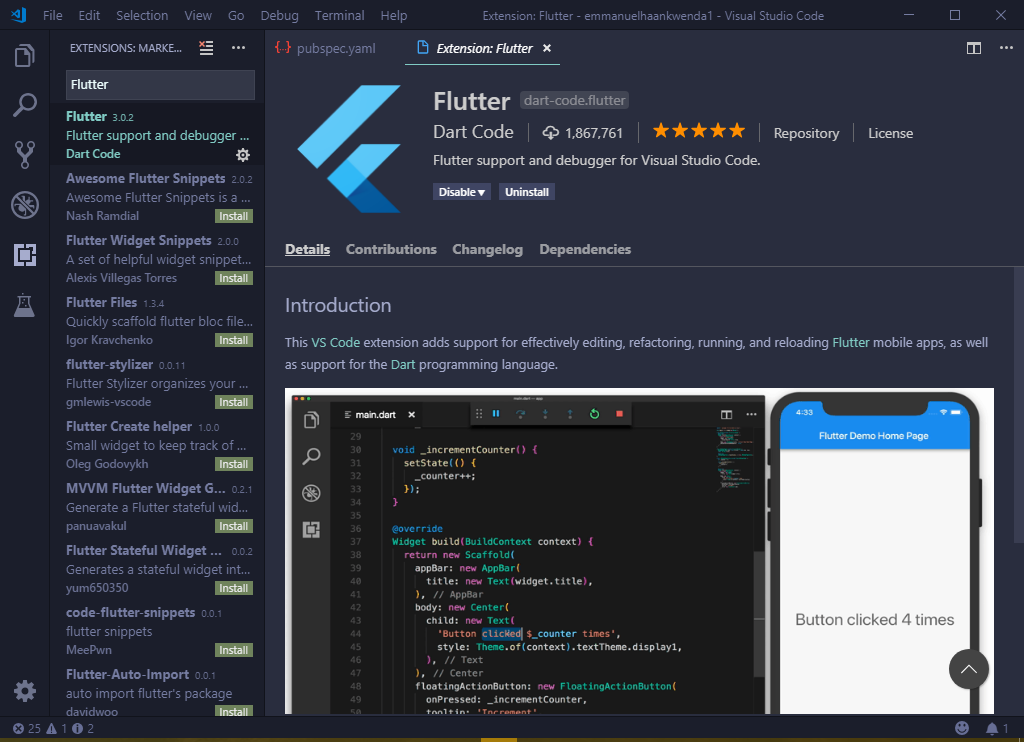The image size is (1024, 742).
Task: Open More Actions menu in Extensions panel
Action: 238,47
